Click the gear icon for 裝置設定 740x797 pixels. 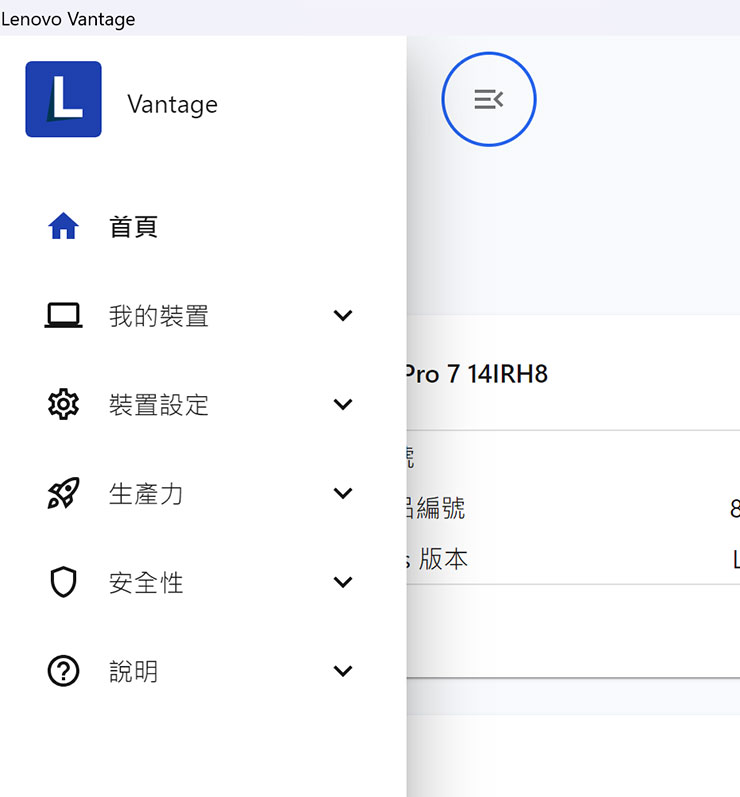pos(64,404)
